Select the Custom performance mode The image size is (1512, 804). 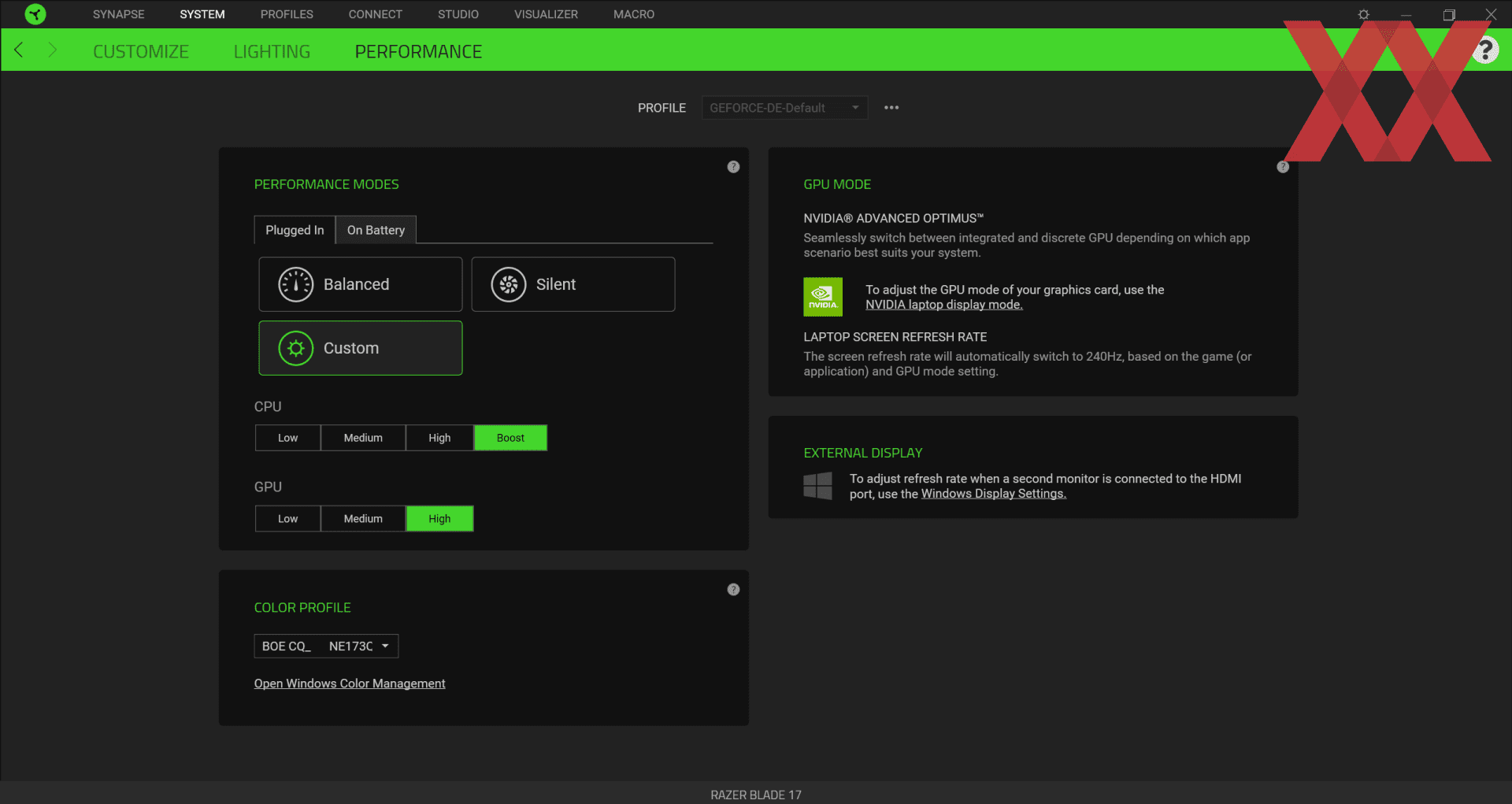[x=361, y=348]
